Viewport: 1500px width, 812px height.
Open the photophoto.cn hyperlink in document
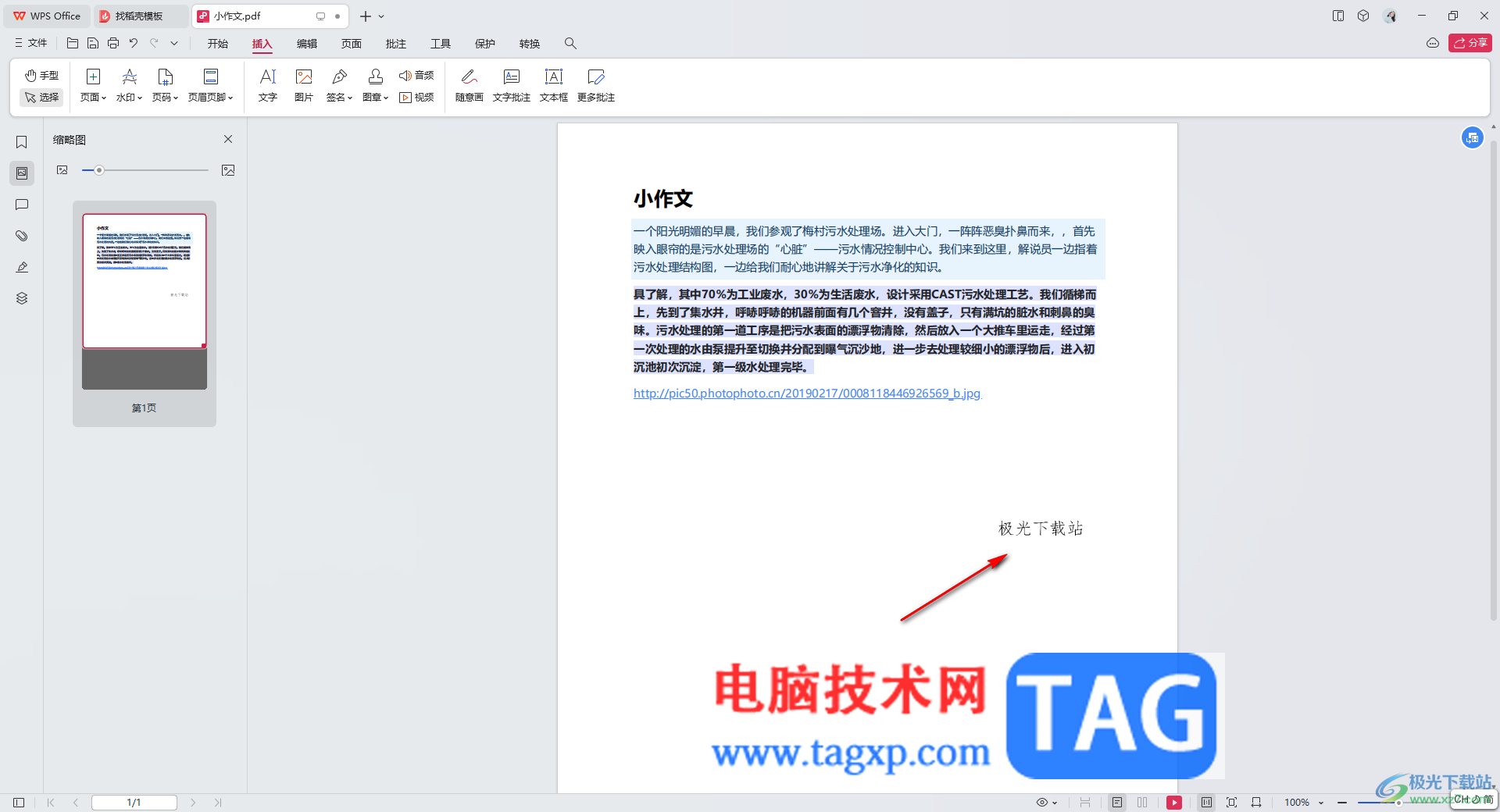807,394
